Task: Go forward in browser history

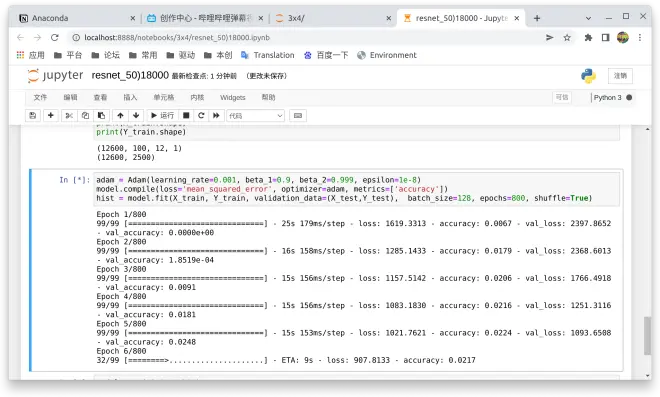Action: (37, 37)
